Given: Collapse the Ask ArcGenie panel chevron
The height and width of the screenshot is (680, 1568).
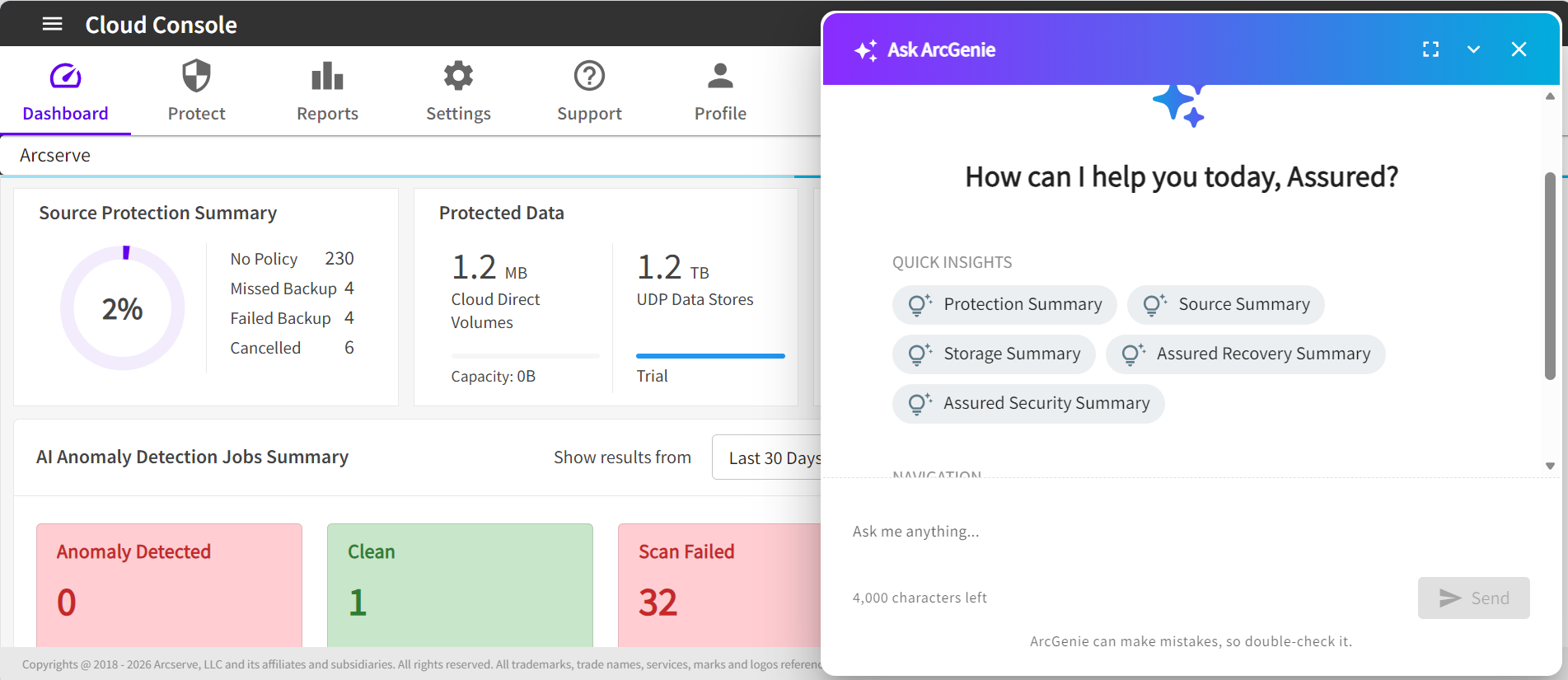Looking at the screenshot, I should [x=1473, y=49].
